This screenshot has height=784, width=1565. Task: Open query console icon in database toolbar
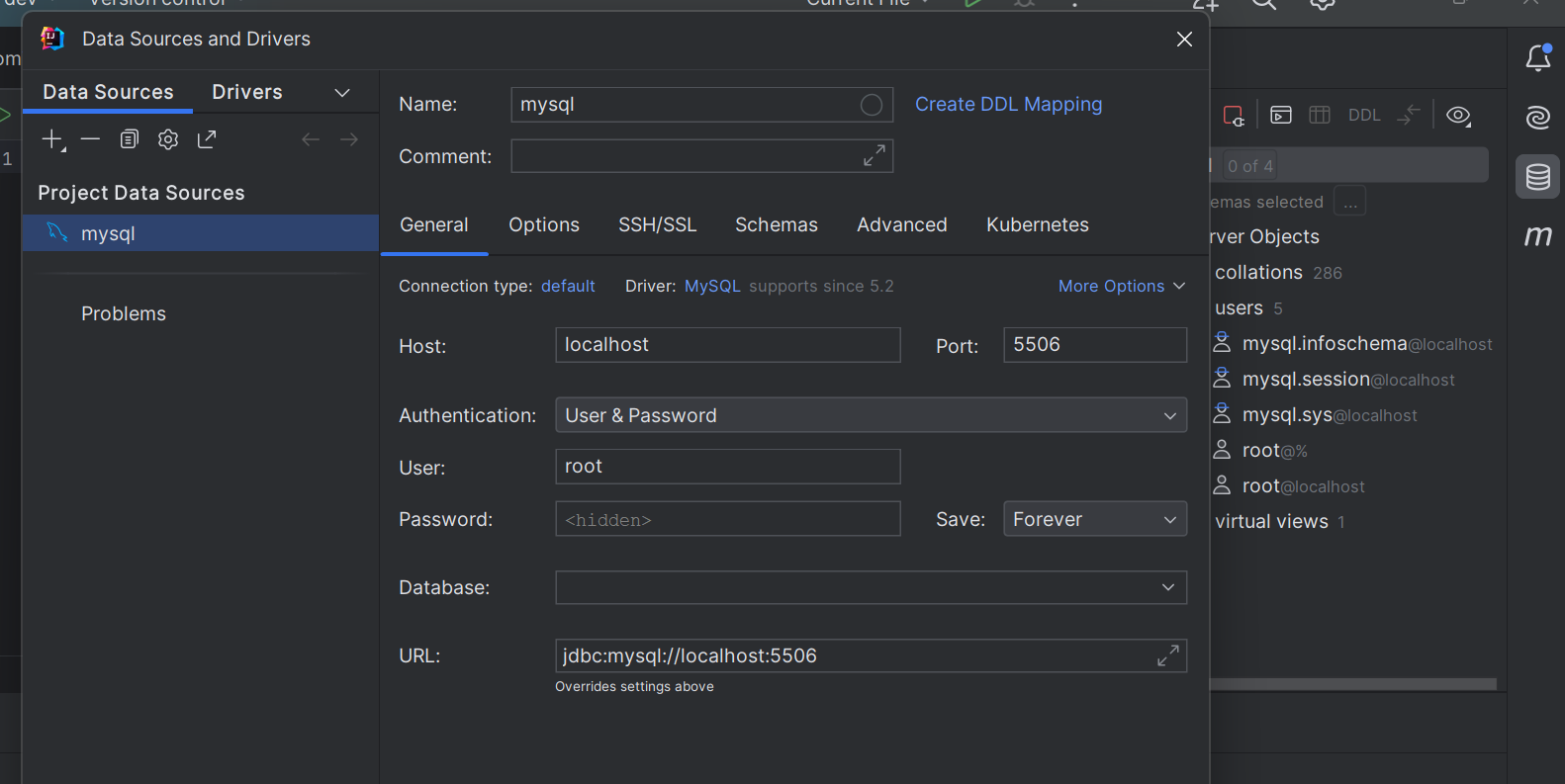(x=1281, y=115)
